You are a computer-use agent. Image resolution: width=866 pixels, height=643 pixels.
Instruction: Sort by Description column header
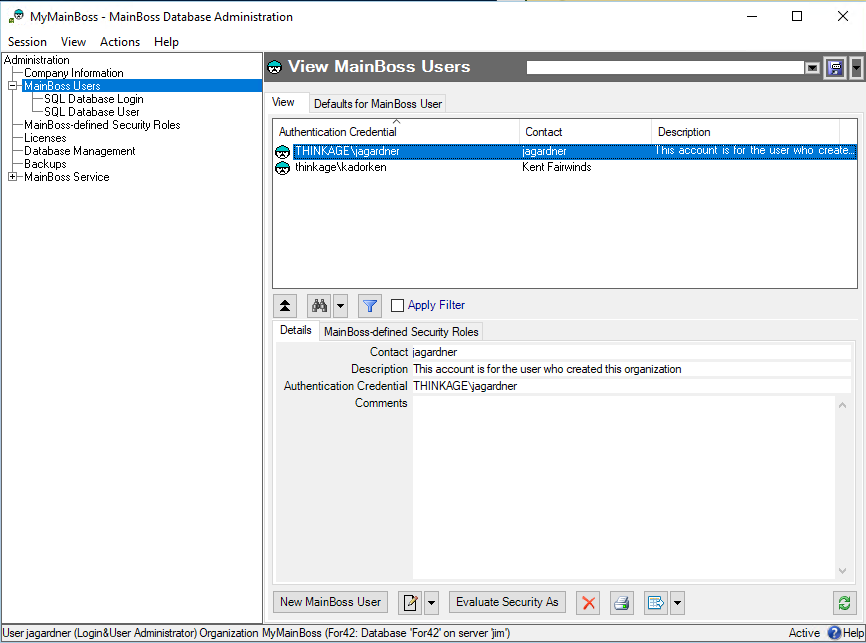tap(746, 132)
